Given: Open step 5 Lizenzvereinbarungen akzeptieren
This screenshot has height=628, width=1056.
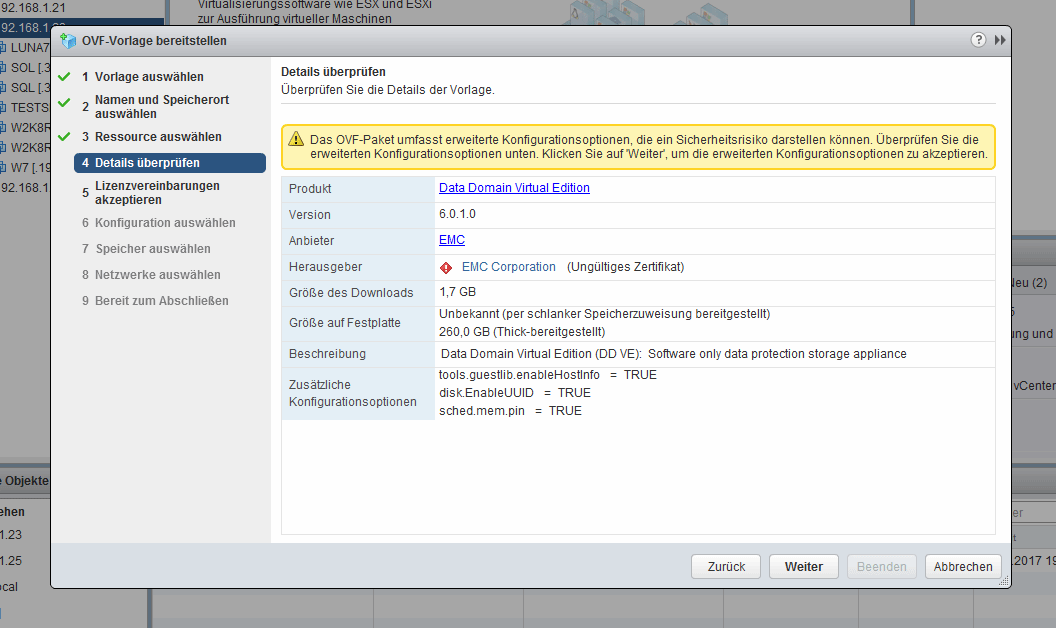Looking at the screenshot, I should 157,193.
